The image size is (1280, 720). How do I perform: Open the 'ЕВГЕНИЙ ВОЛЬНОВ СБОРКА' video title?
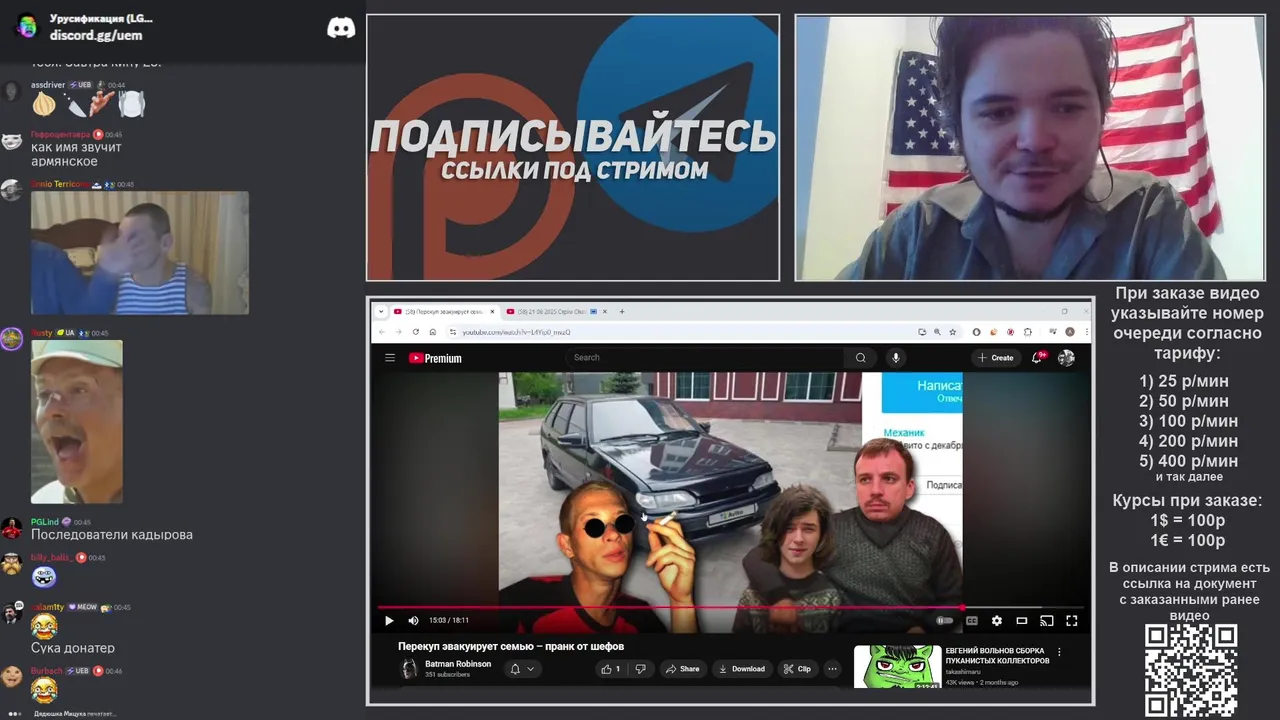(997, 656)
